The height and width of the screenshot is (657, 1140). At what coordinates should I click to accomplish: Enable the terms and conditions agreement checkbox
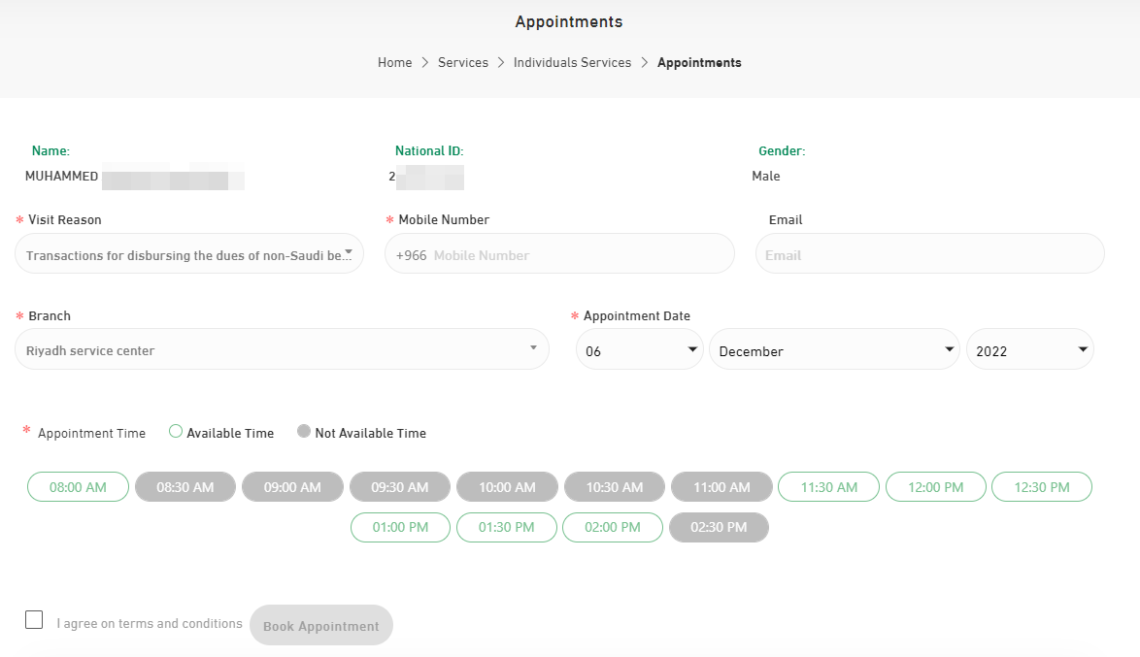pos(33,620)
